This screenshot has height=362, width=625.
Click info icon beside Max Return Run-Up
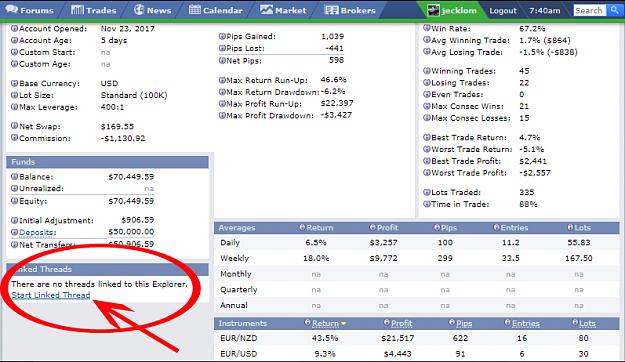(222, 80)
